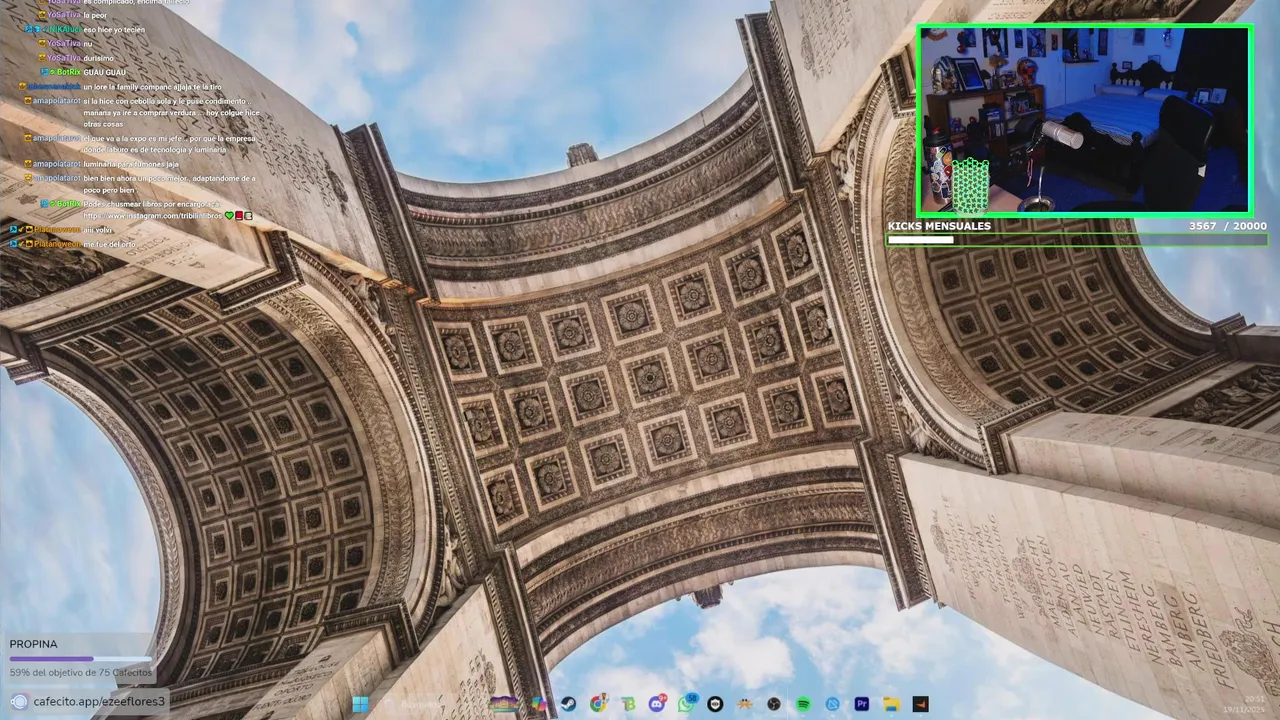
Task: Open Spotify from the taskbar
Action: click(803, 704)
